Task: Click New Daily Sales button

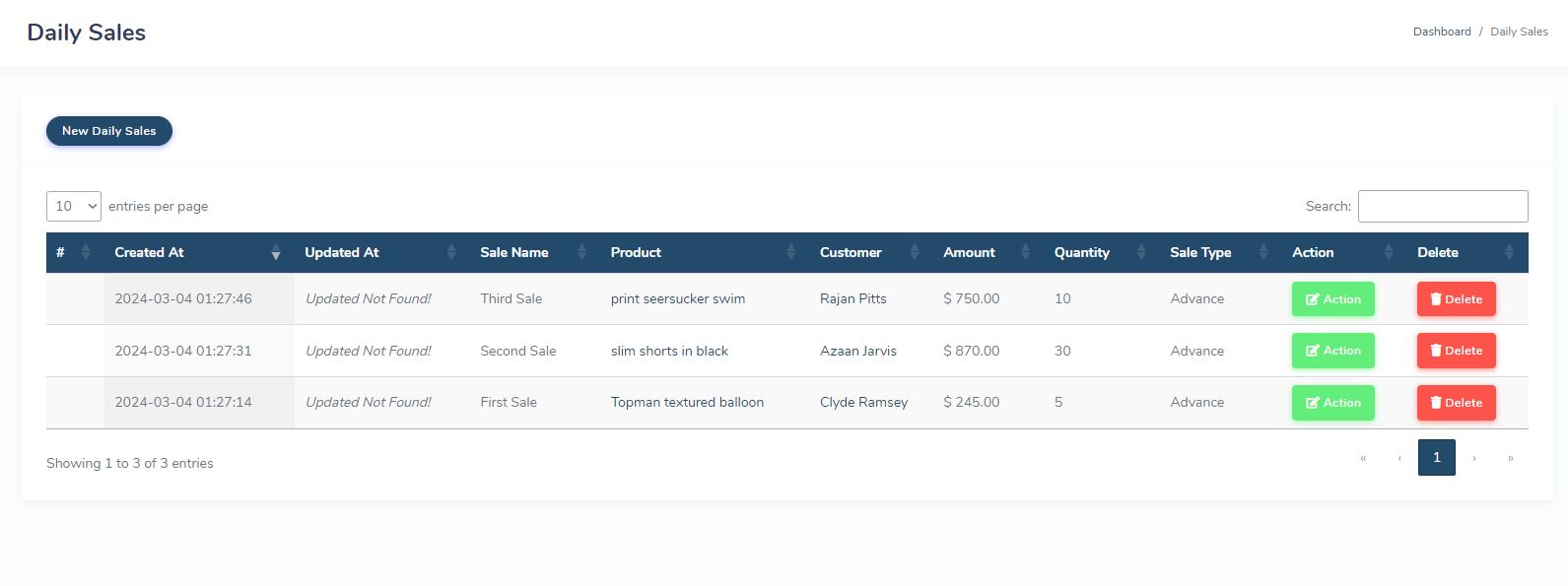Action: (109, 131)
